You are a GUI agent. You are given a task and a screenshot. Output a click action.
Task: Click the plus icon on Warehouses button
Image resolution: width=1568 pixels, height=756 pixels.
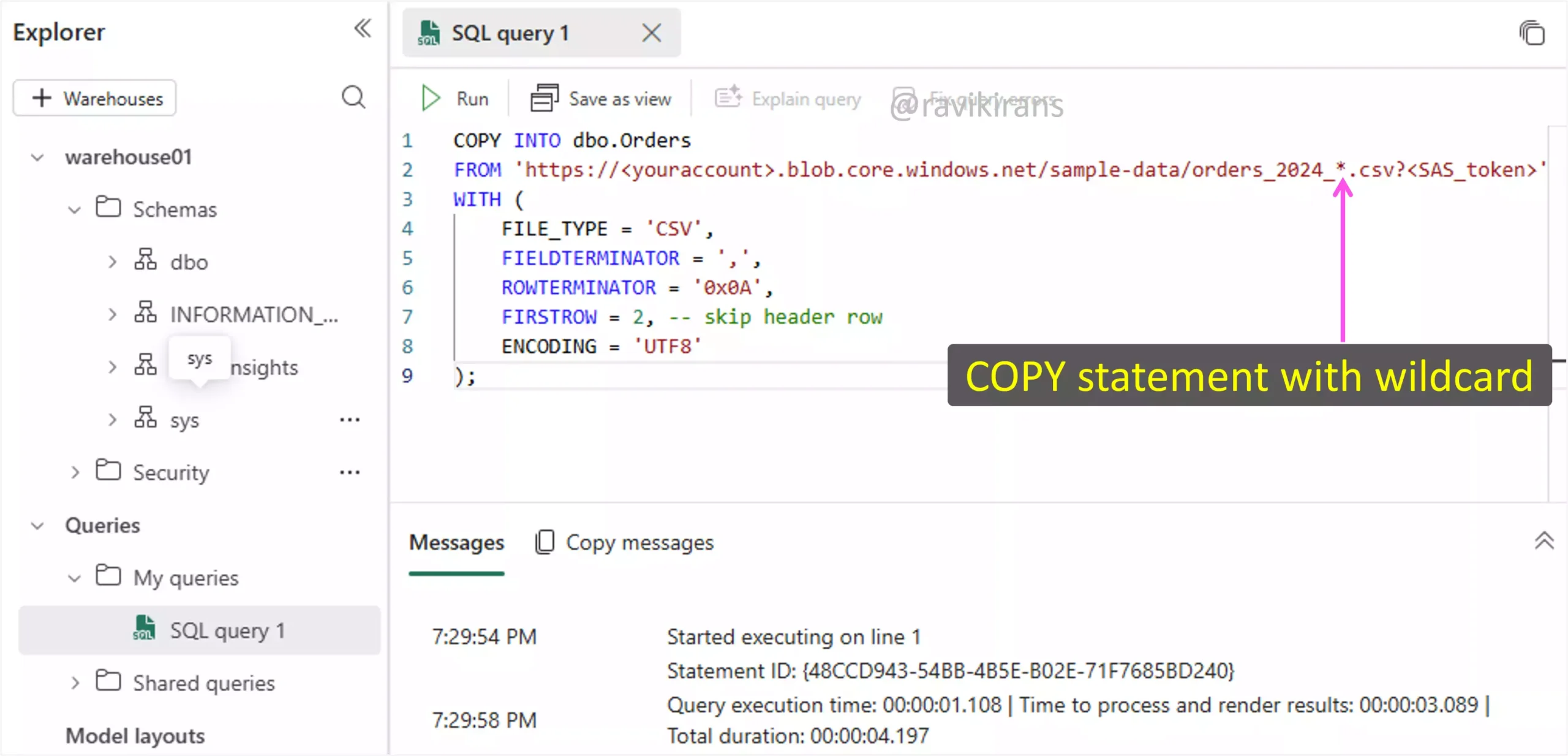point(42,98)
